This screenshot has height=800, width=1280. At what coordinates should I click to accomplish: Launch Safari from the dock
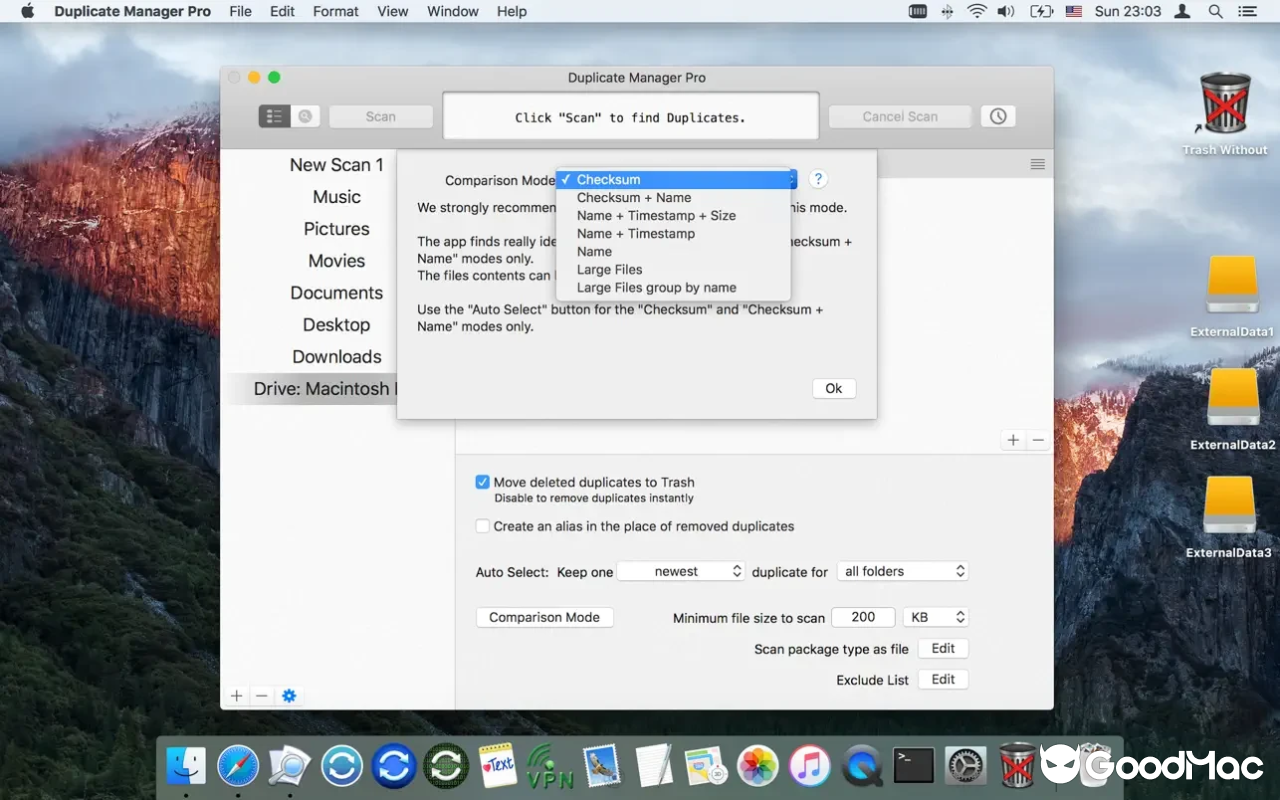[x=238, y=766]
